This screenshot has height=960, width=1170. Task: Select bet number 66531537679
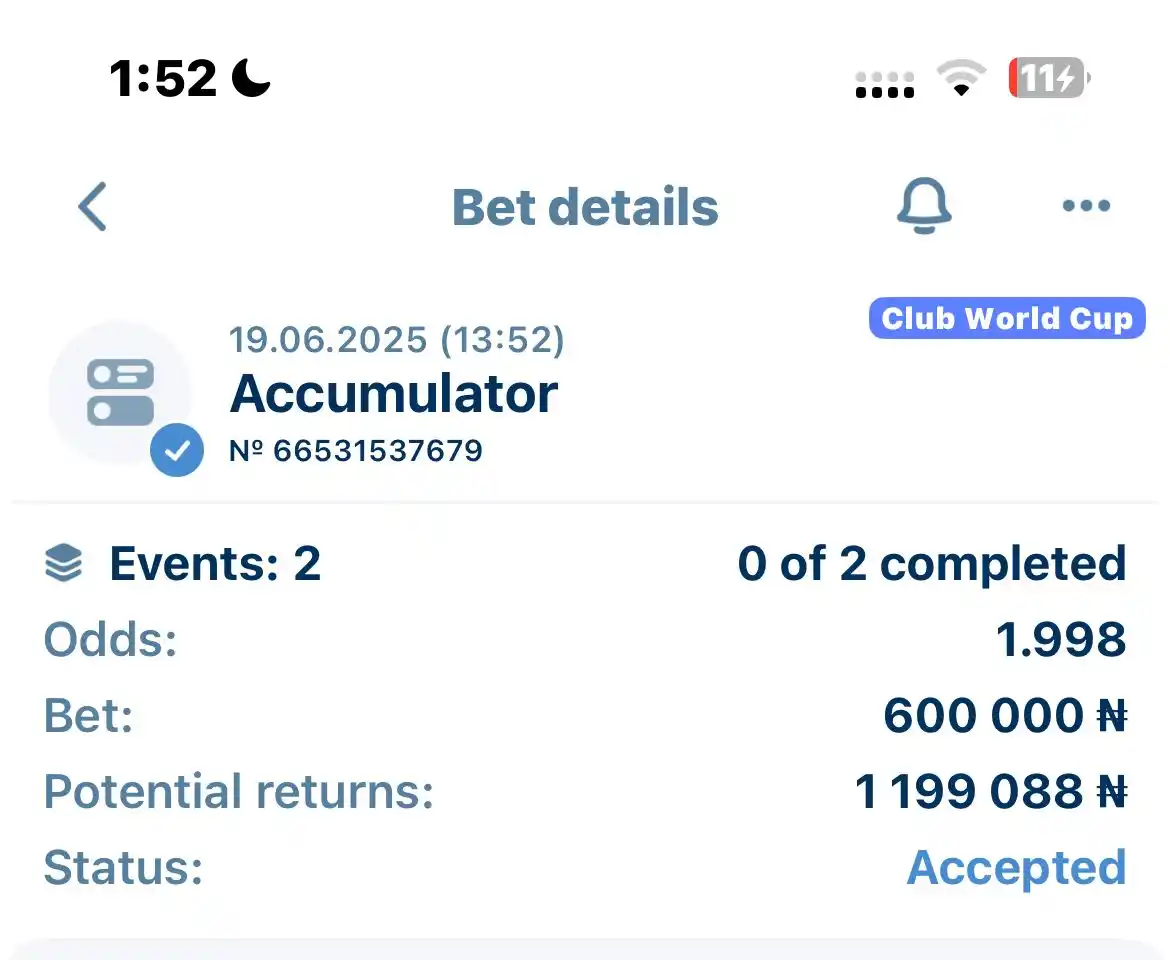tap(356, 451)
